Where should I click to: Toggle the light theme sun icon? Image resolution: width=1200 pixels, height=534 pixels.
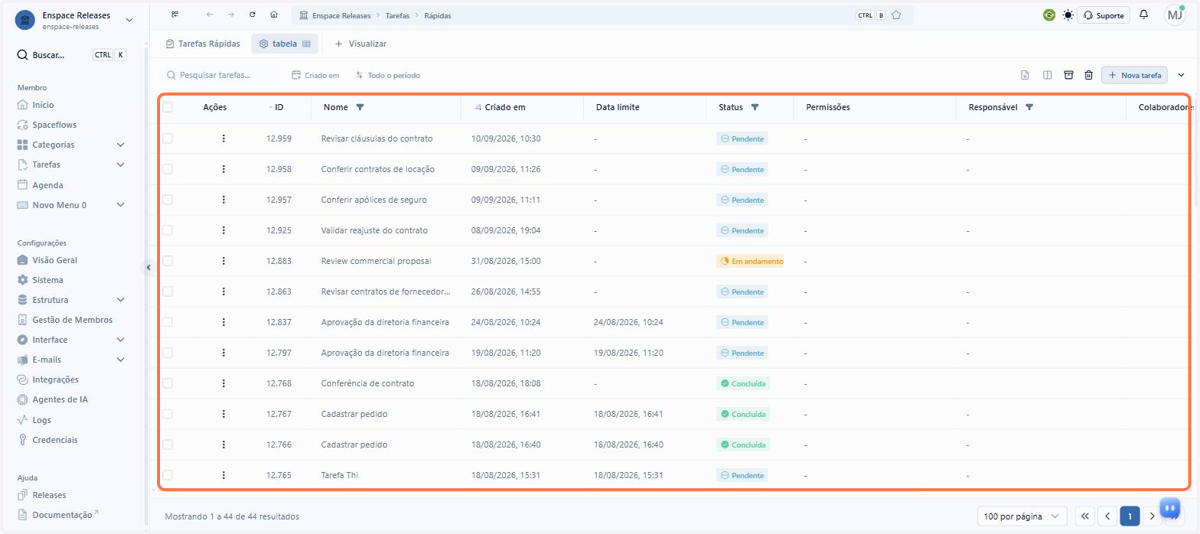[x=1068, y=15]
